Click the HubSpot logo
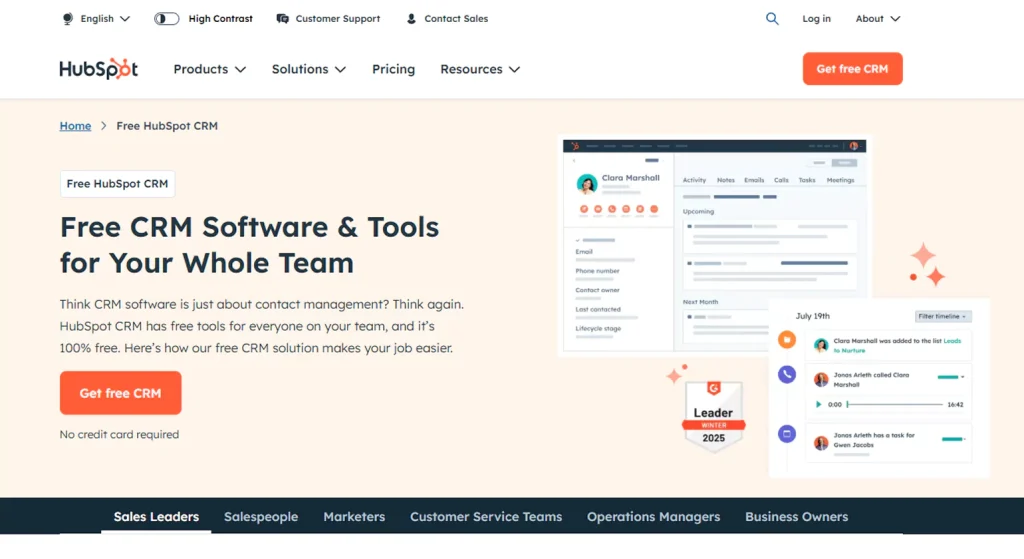Screen dimensions: 1024x559 [x=99, y=69]
